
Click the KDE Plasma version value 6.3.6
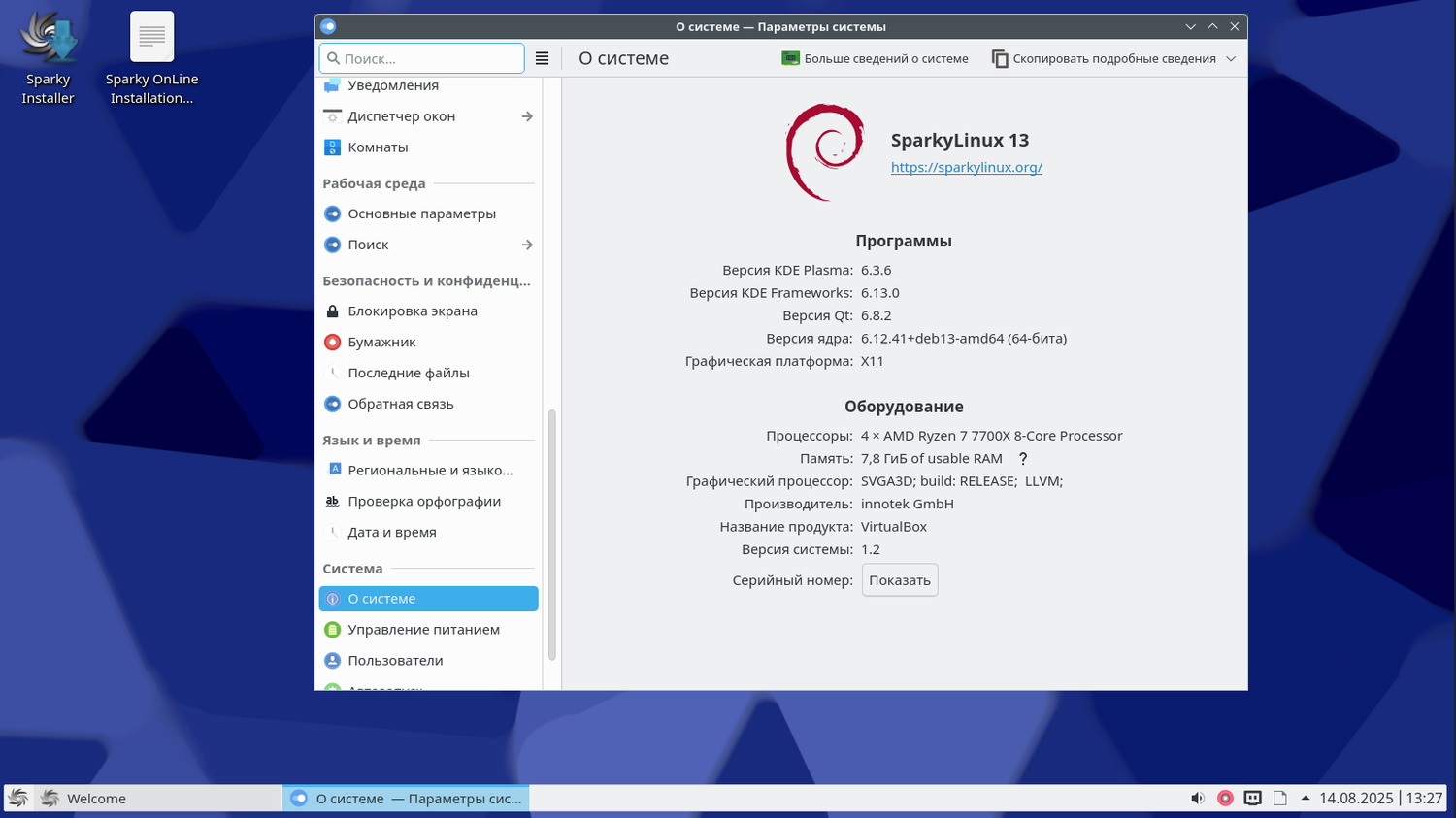[x=876, y=270]
